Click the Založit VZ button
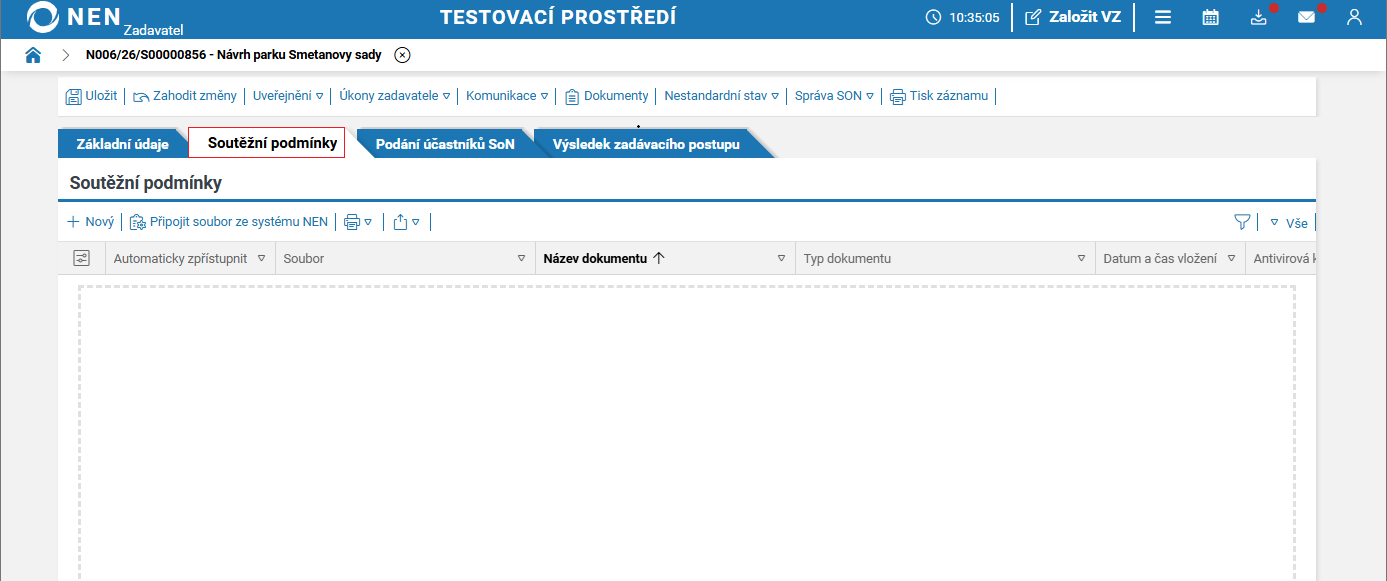 coord(1073,17)
